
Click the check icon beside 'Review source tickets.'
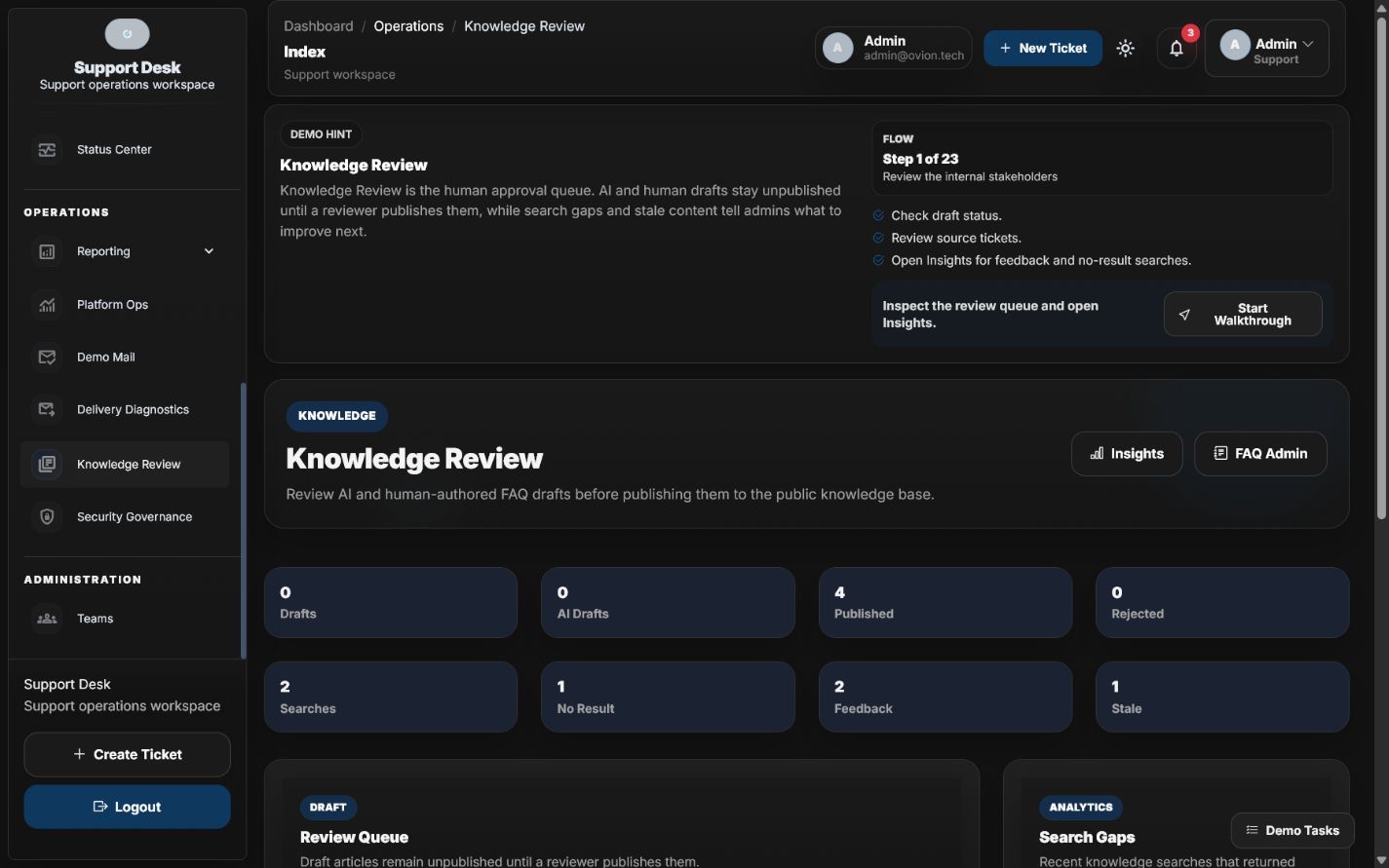pos(878,238)
